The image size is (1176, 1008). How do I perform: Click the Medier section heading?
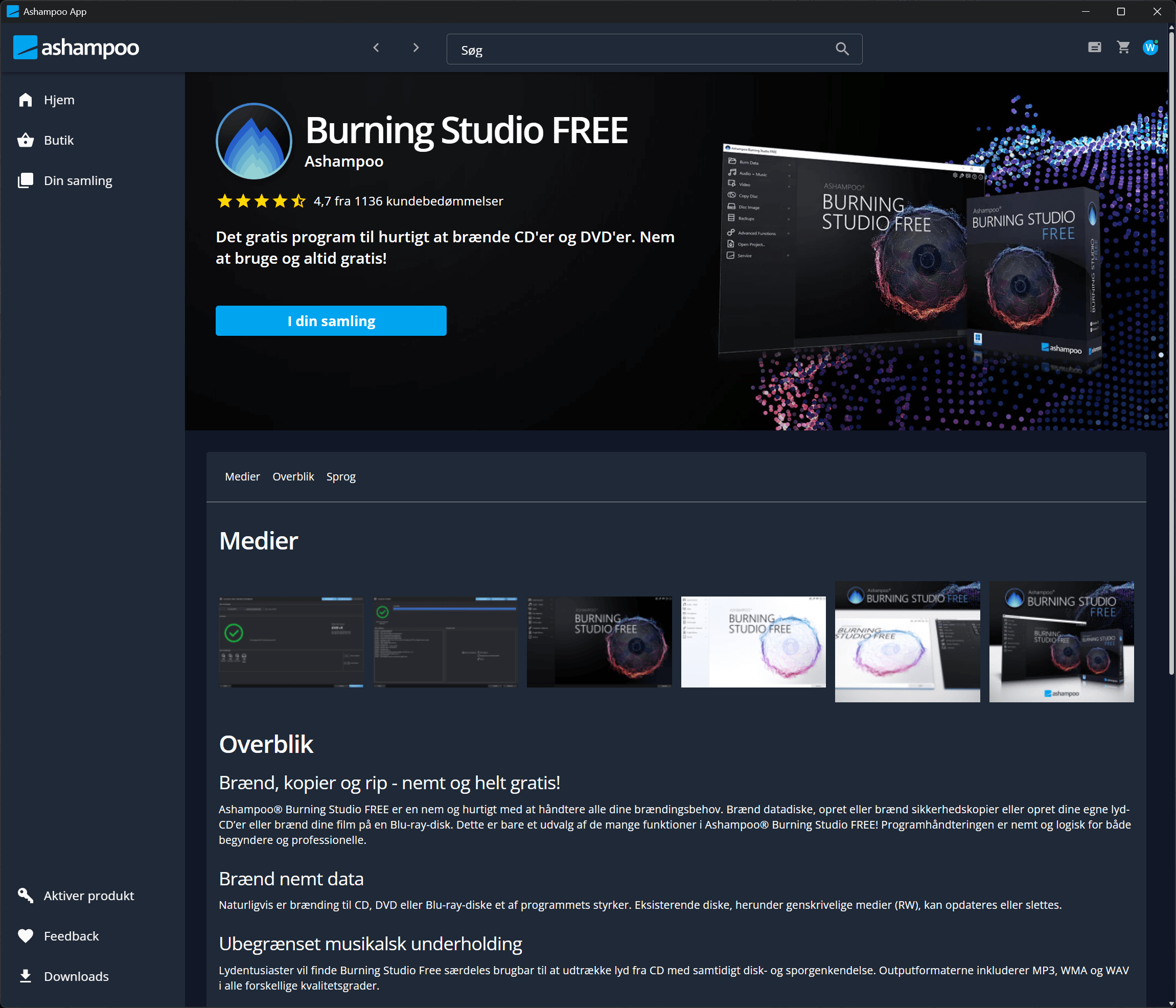(x=258, y=541)
